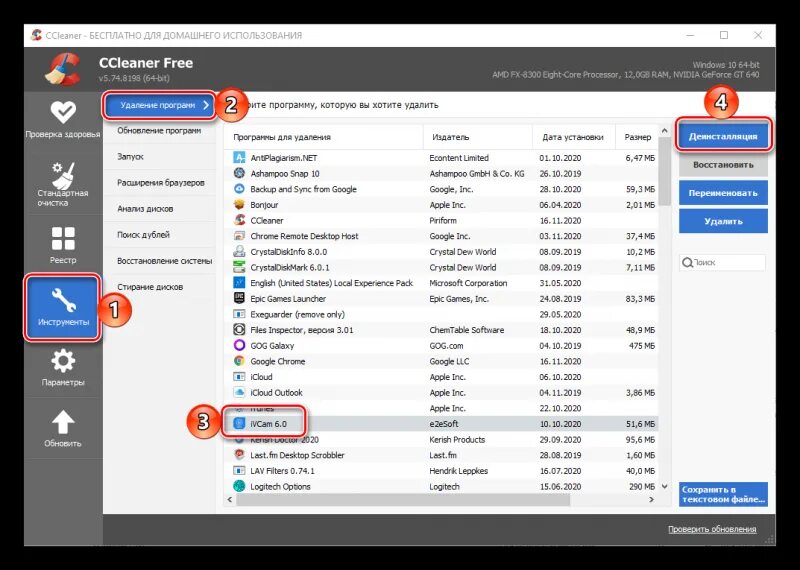The width and height of the screenshot is (800, 570).
Task: Click the Google Chrome icon
Action: point(239,361)
